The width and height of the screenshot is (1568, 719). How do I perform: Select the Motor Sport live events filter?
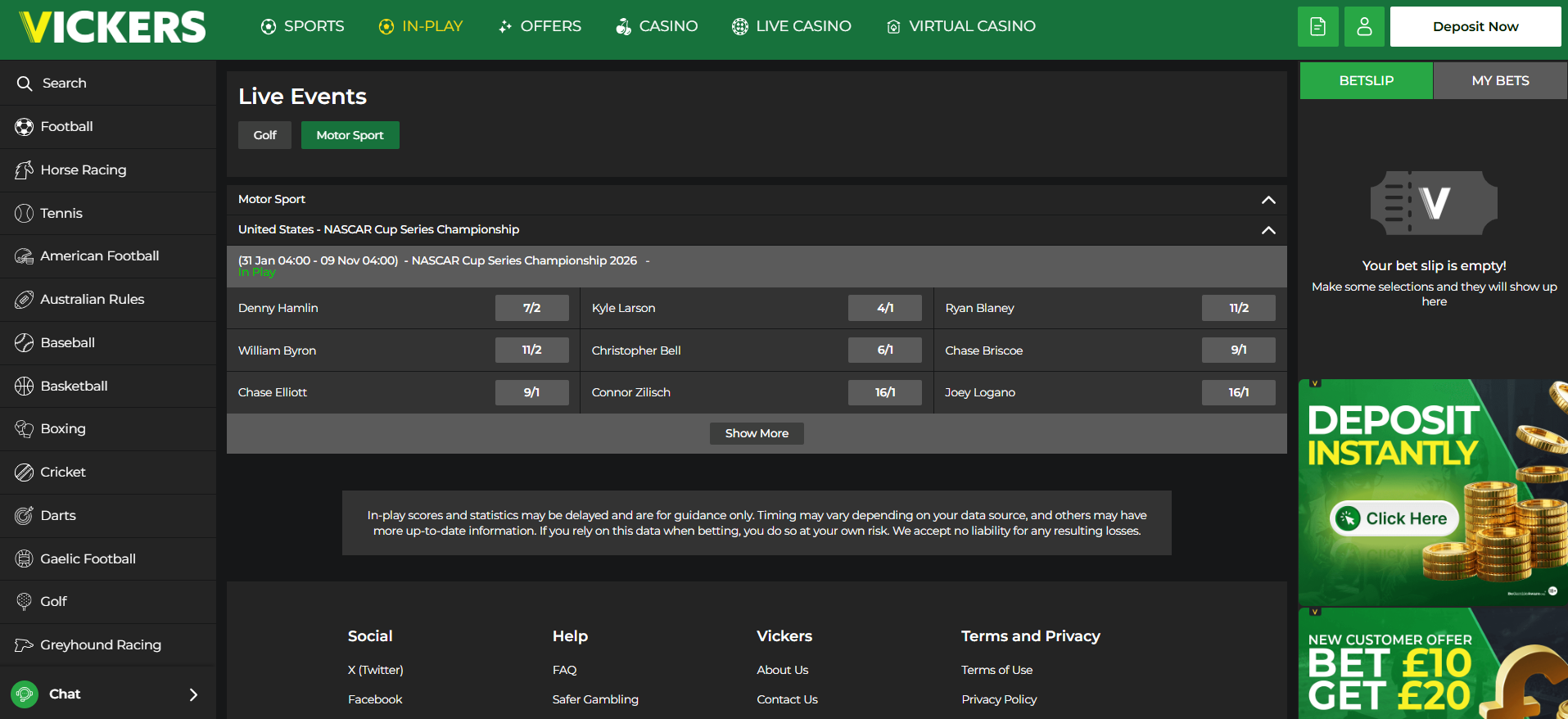pyautogui.click(x=350, y=135)
